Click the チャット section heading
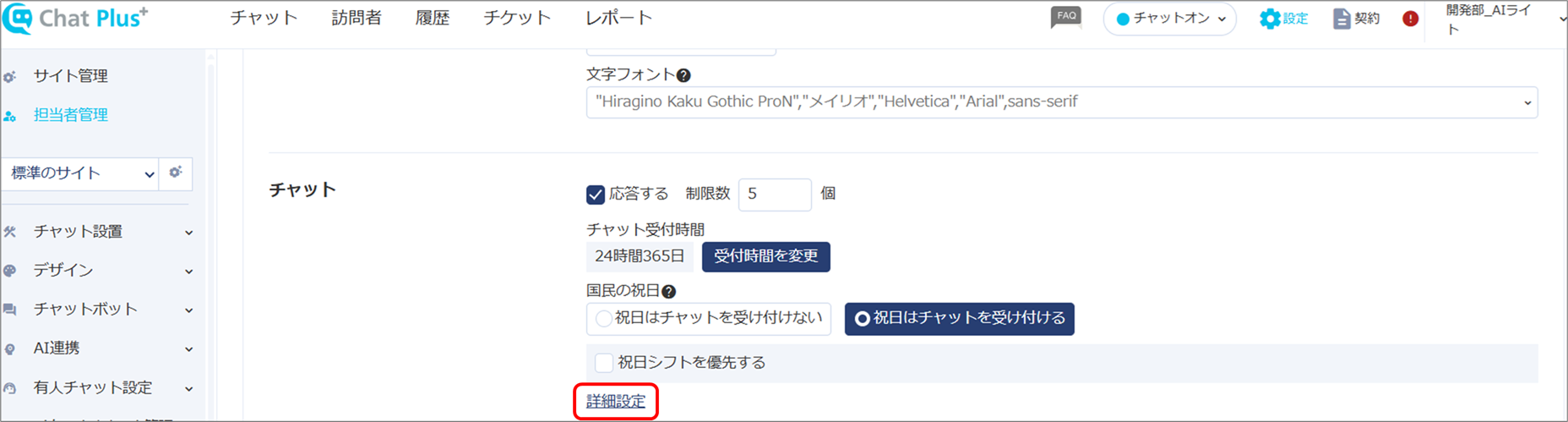This screenshot has width=1568, height=422. tap(302, 190)
